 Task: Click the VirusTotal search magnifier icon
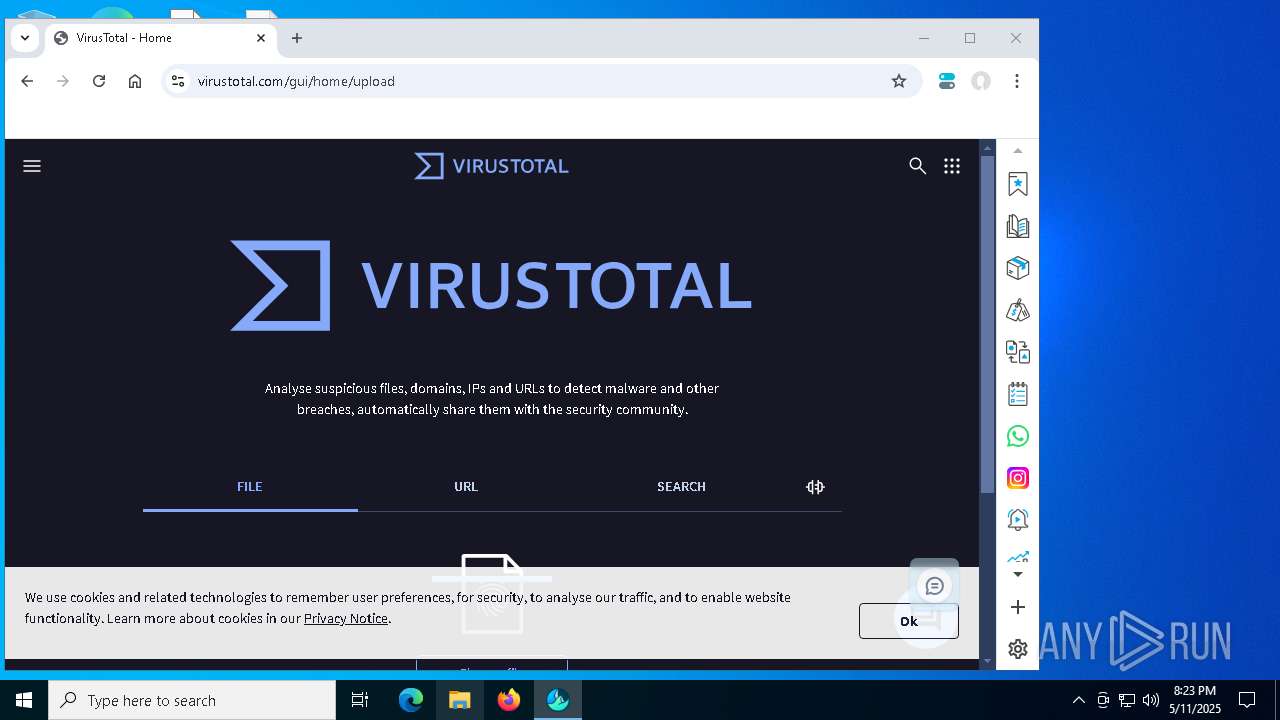[917, 166]
